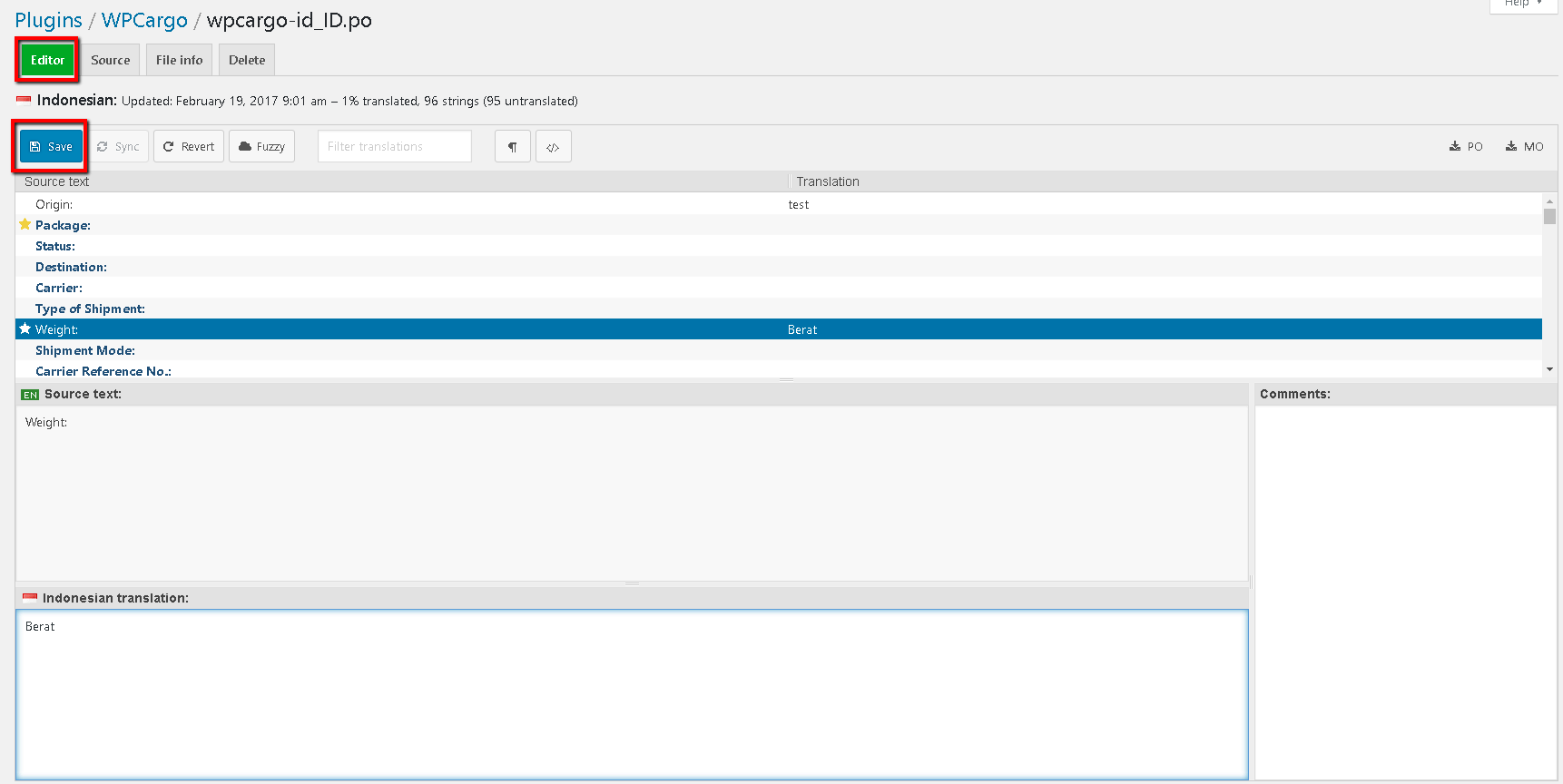Toggle invisible characters paragraph icon
The image size is (1563, 784).
[x=512, y=146]
